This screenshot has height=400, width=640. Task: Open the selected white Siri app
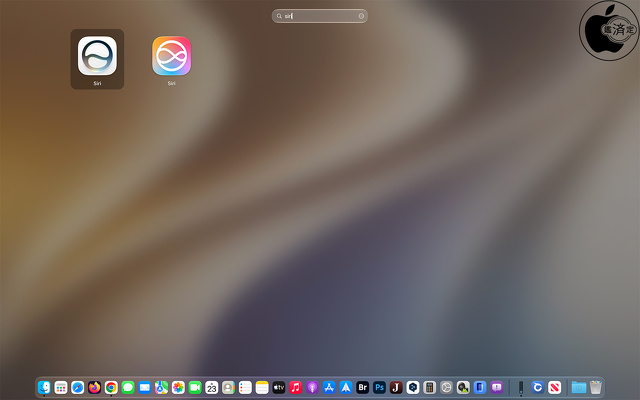[97, 56]
